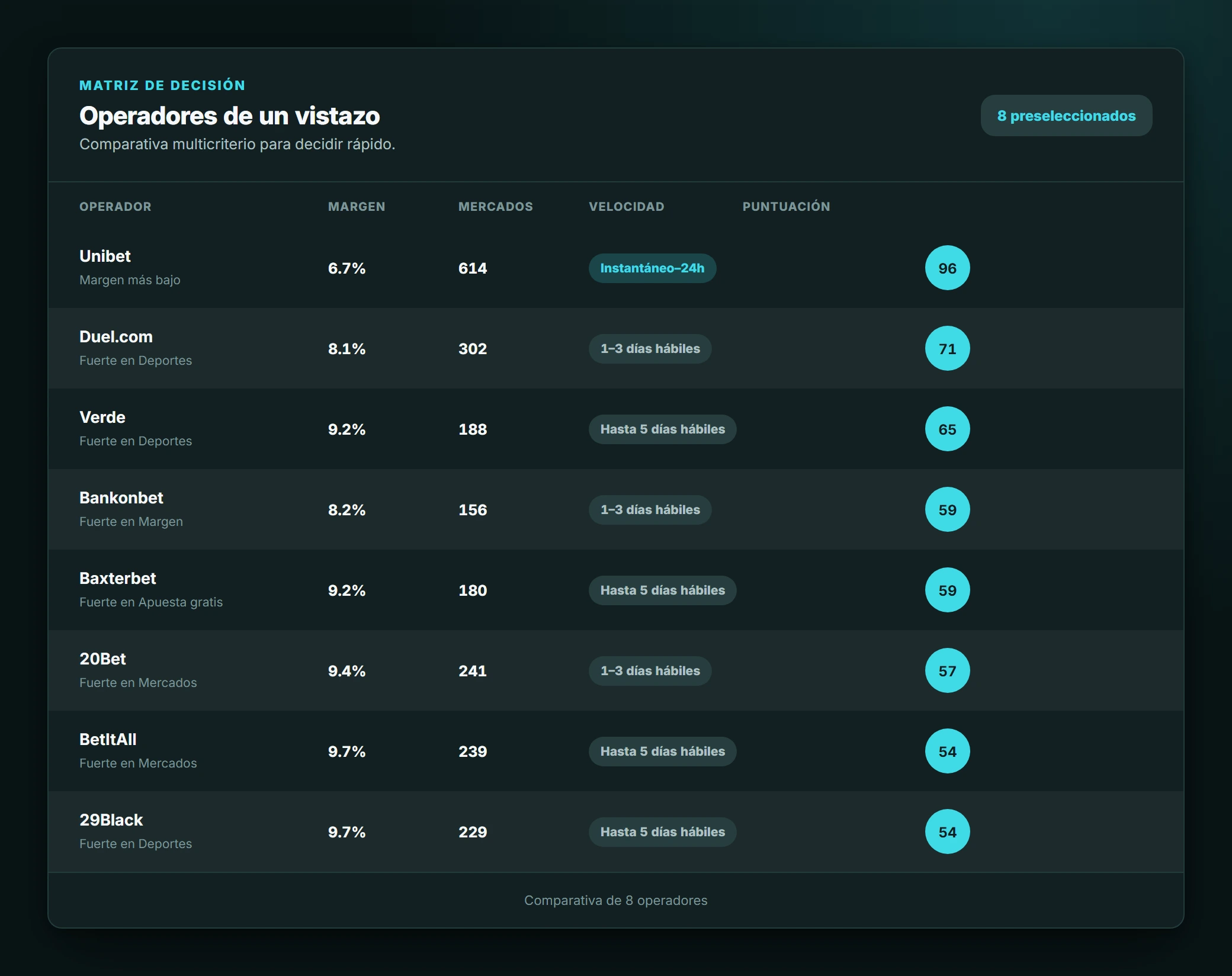The image size is (1232, 976).
Task: Click the 'MATRIZ DE DECISIÓN' label
Action: pyautogui.click(x=162, y=85)
